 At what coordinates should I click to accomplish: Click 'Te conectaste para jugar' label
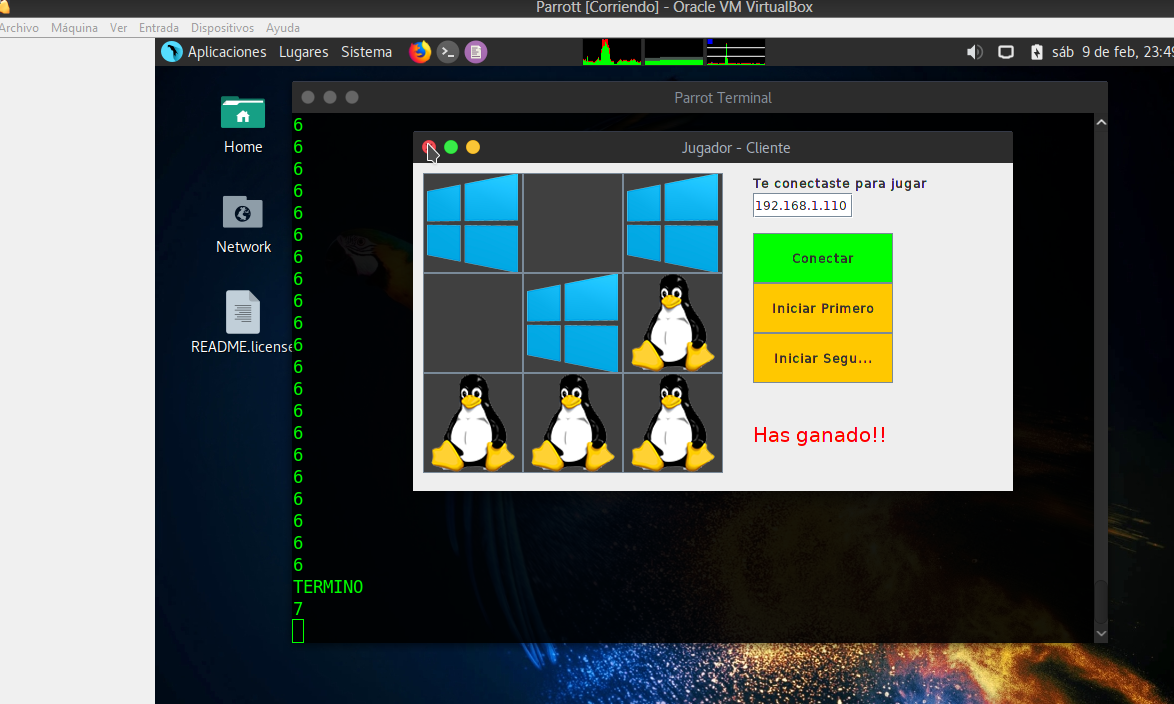839,183
